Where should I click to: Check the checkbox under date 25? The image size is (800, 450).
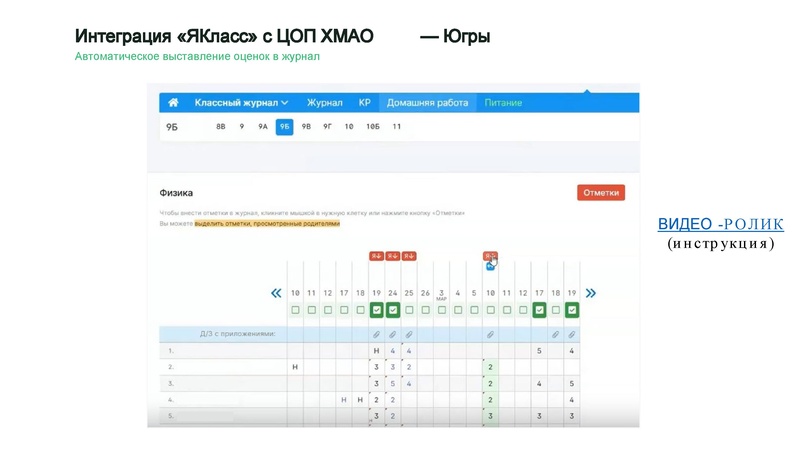pyautogui.click(x=409, y=310)
